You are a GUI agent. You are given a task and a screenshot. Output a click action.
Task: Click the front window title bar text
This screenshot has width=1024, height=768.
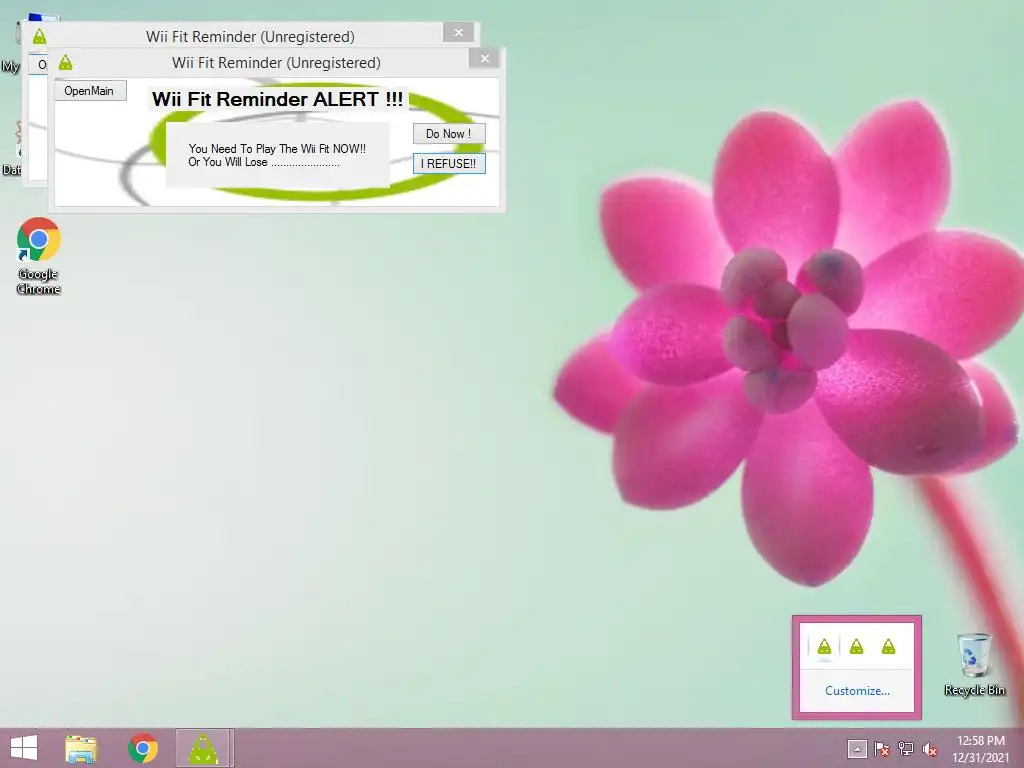tap(276, 63)
